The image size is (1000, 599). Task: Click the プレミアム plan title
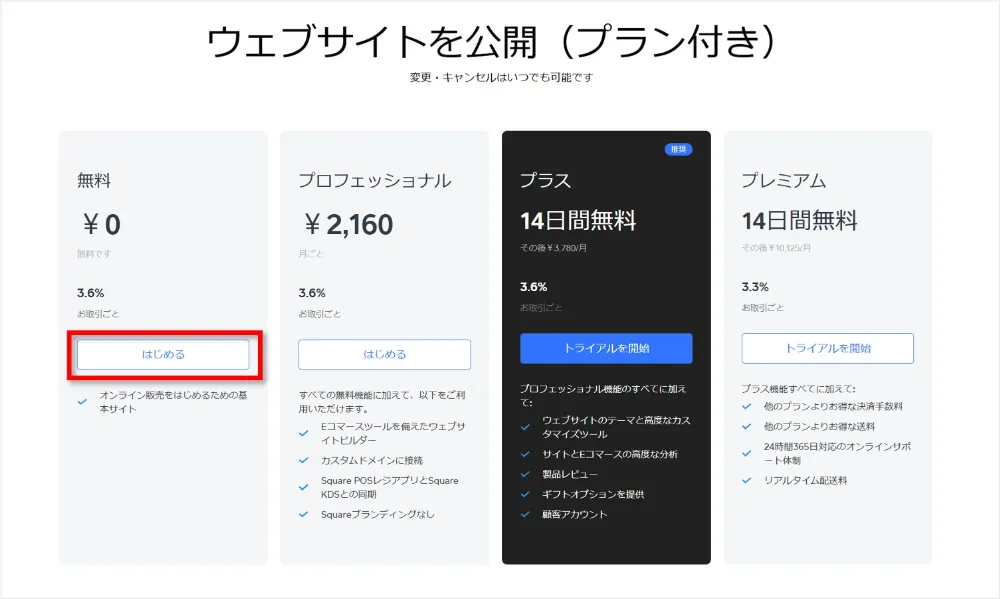tap(783, 181)
